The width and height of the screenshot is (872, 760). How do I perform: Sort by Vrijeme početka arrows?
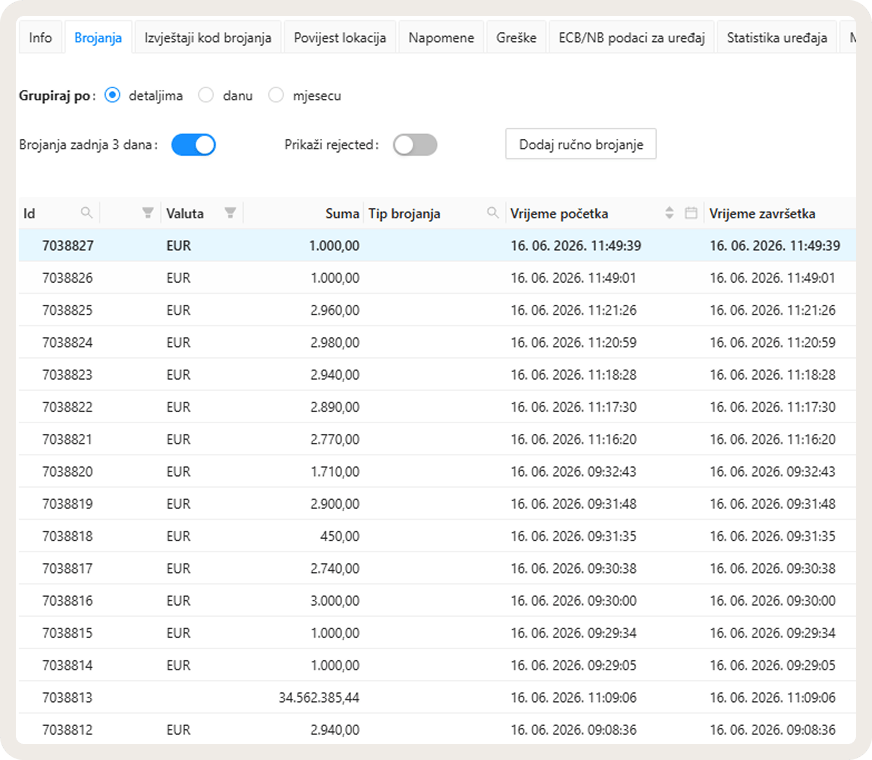tap(669, 213)
